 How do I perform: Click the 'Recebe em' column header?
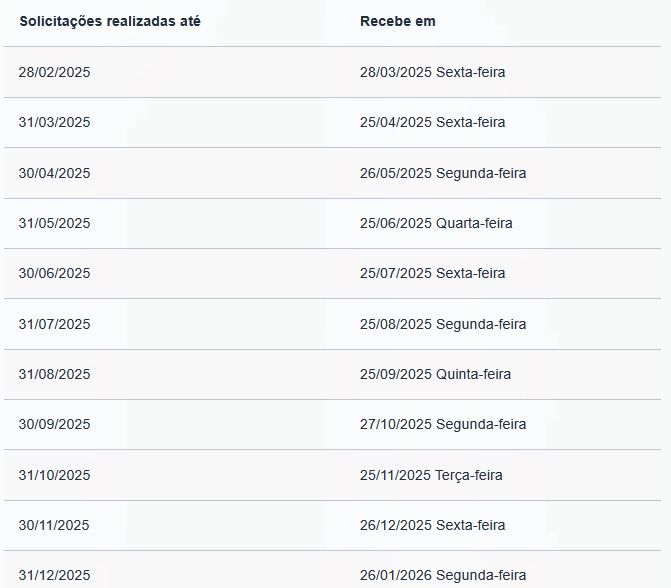pos(398,21)
